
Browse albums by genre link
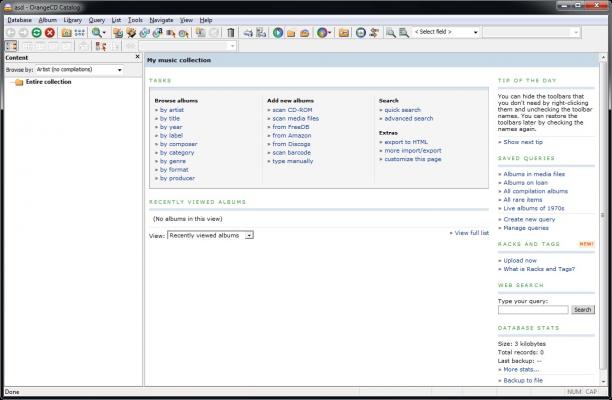click(173, 161)
